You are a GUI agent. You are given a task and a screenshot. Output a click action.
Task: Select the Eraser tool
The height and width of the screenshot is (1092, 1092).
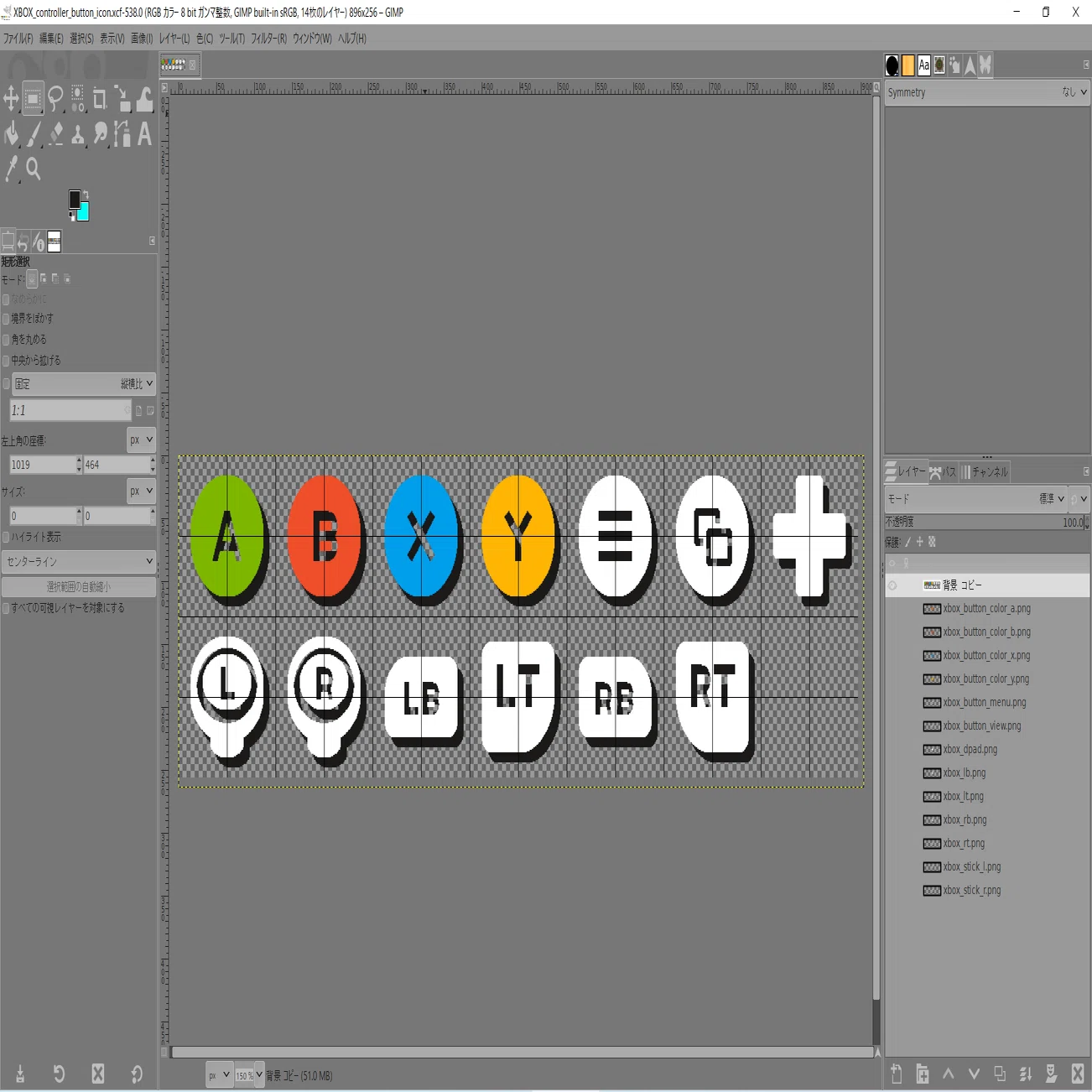pos(55,133)
